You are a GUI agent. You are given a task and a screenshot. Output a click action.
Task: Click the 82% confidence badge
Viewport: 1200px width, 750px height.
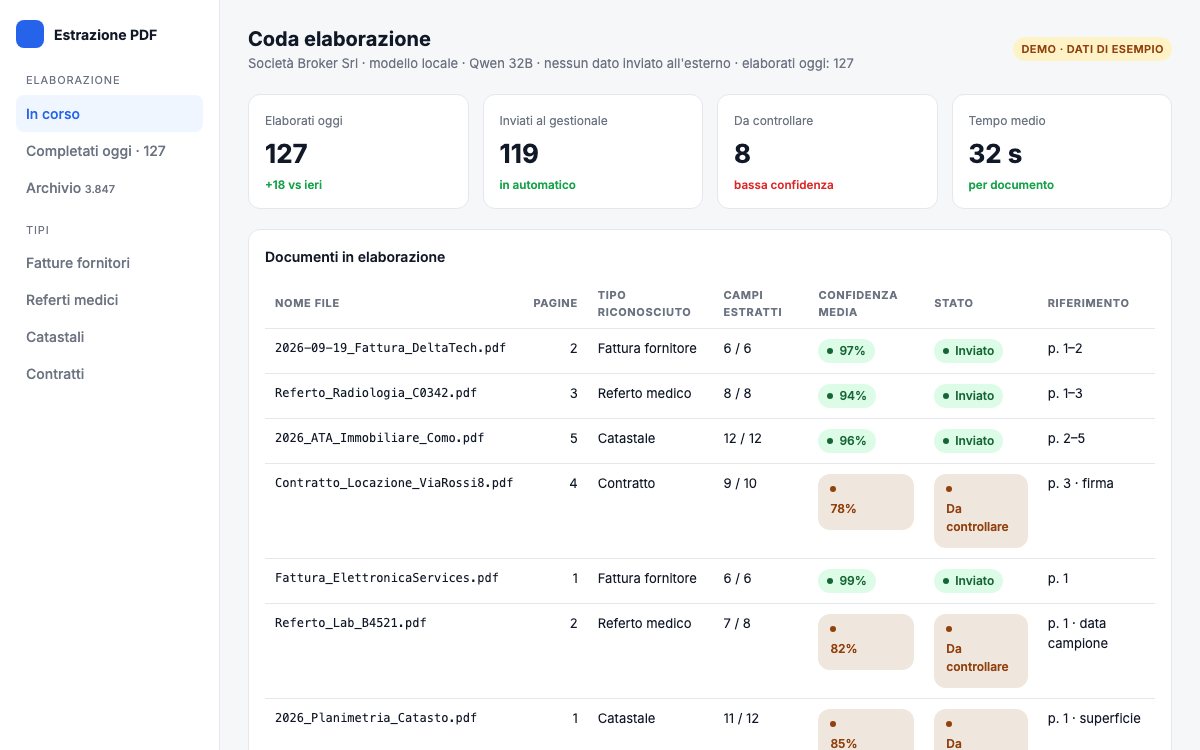(866, 642)
